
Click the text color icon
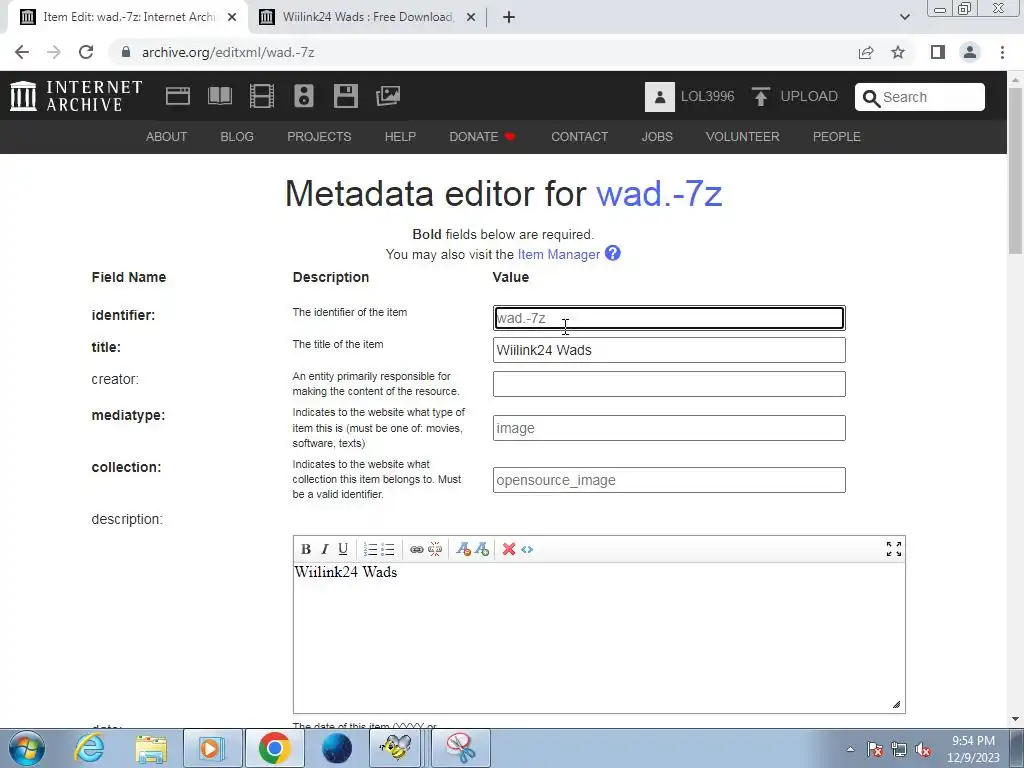pyautogui.click(x=464, y=549)
